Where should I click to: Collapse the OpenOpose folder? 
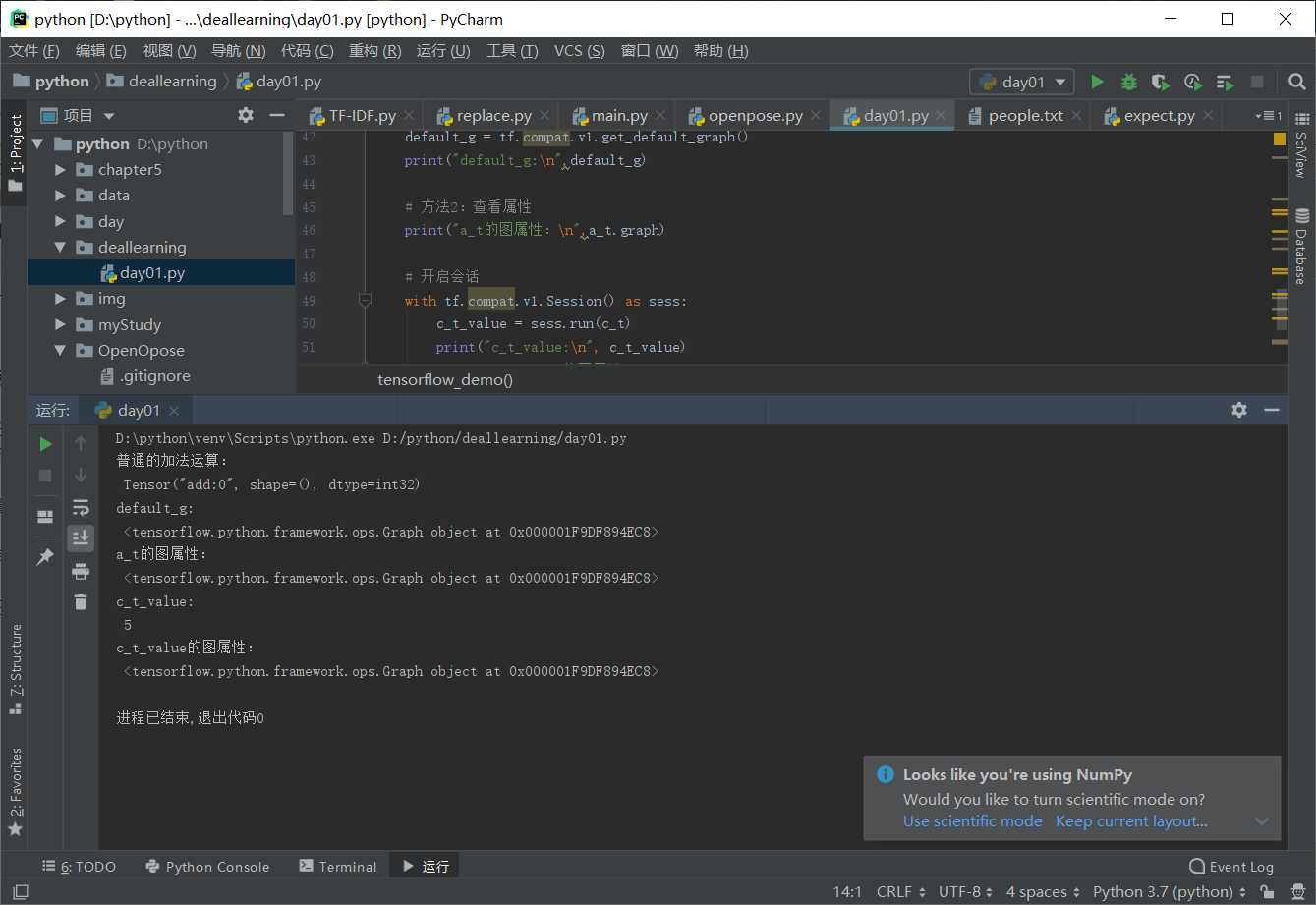tap(60, 350)
